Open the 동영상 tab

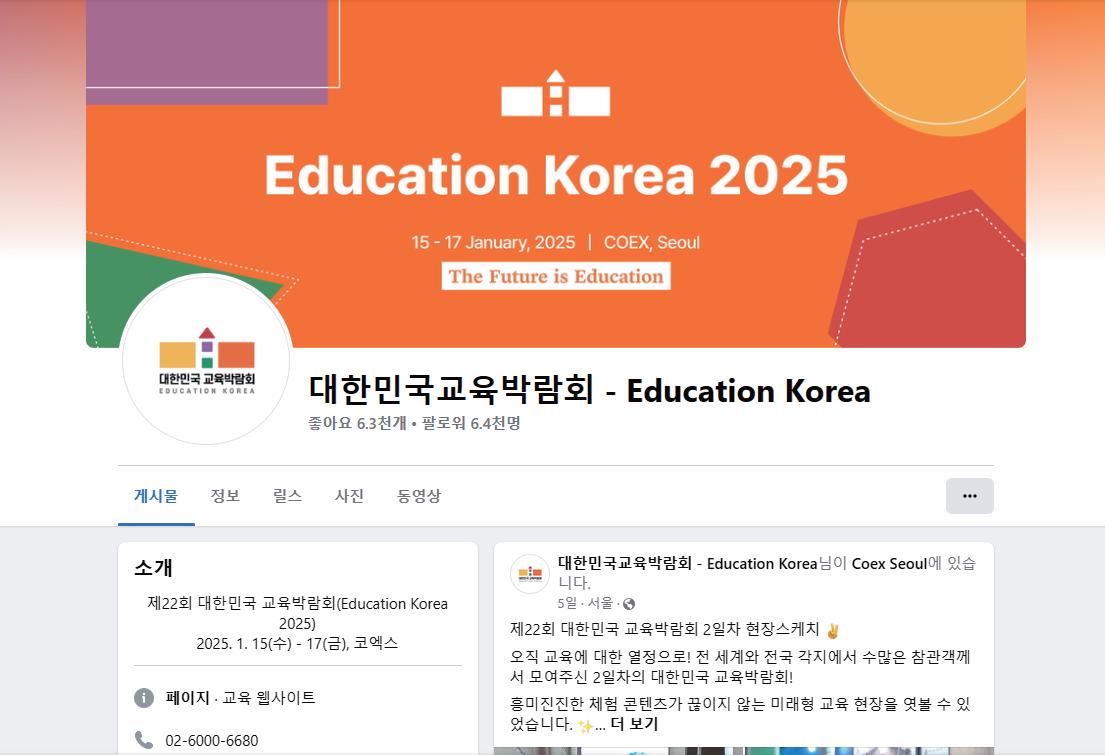pos(419,496)
